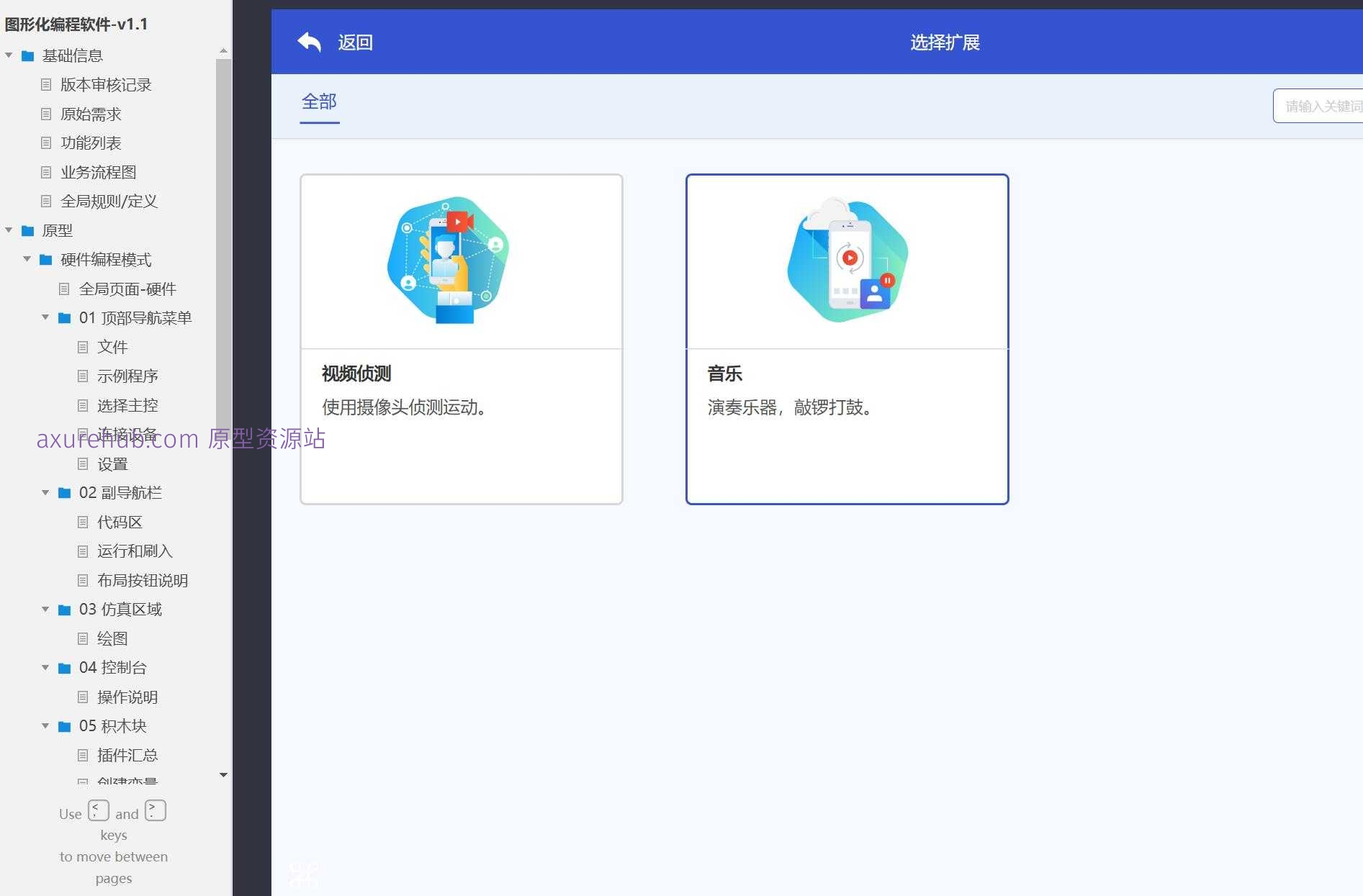Click the 基础信息 folder icon
This screenshot has width=1363, height=896.
tap(28, 55)
